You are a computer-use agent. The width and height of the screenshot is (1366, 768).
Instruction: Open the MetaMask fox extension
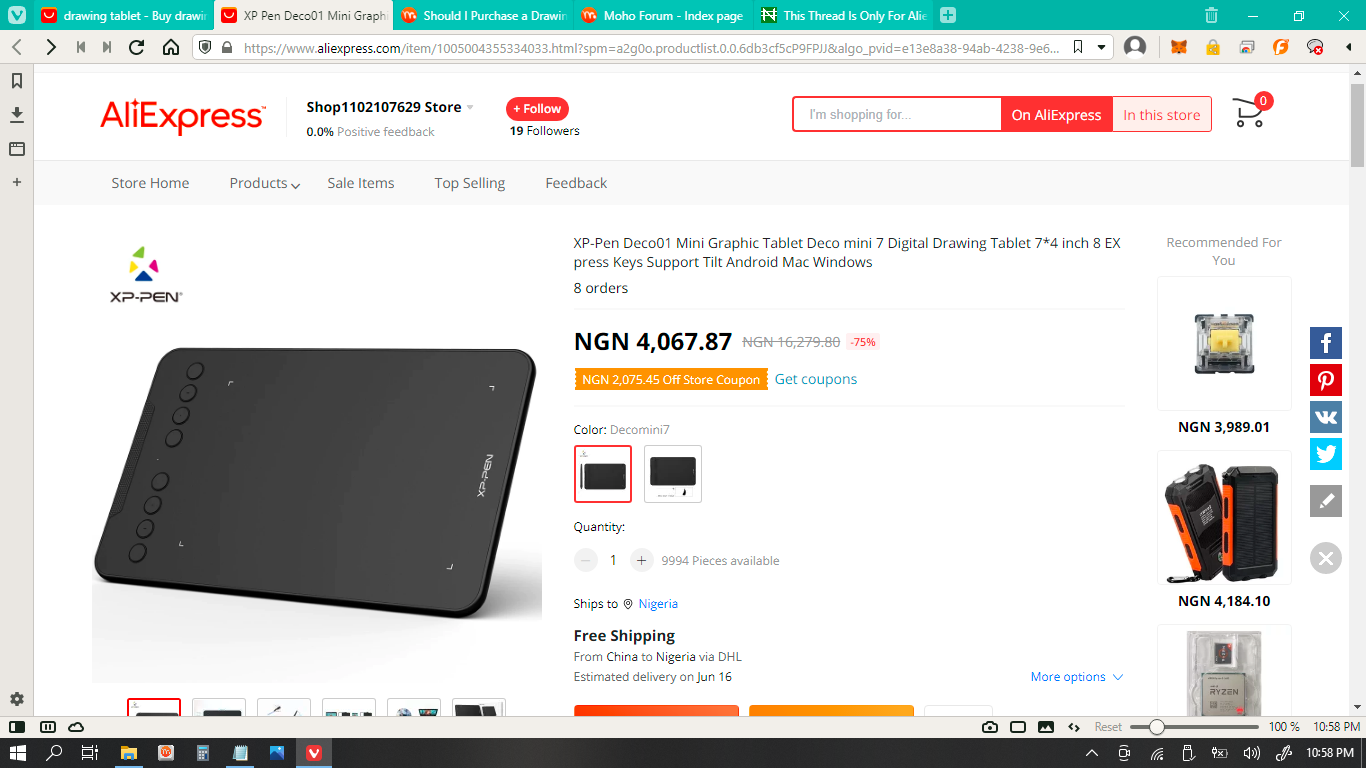click(1179, 47)
